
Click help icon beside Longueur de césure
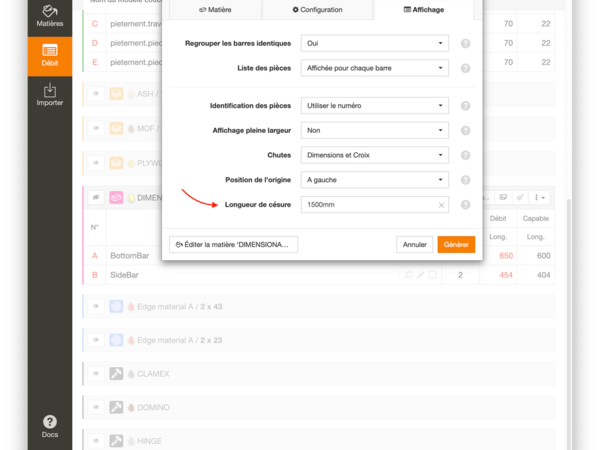(x=466, y=205)
